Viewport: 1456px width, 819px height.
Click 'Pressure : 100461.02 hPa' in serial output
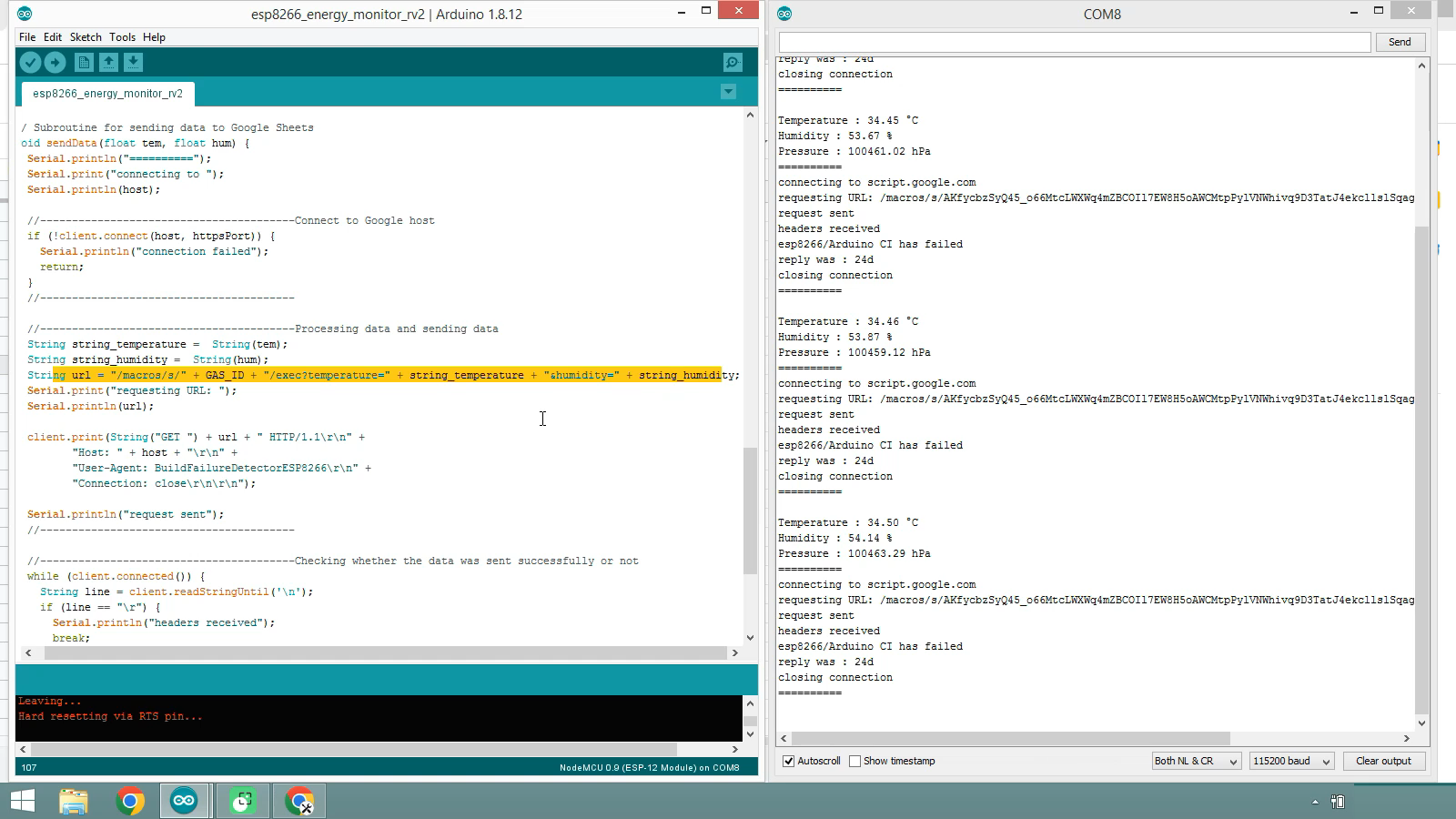854,151
